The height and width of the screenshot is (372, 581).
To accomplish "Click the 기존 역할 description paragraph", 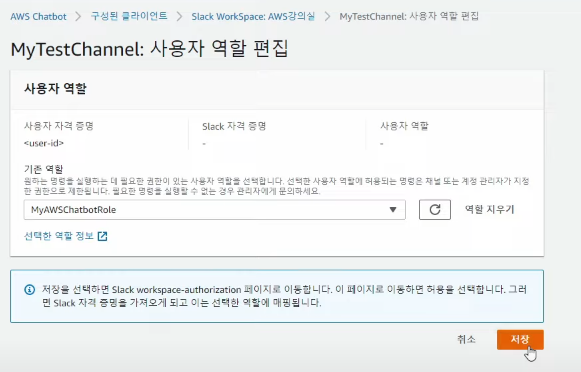I will [276, 186].
